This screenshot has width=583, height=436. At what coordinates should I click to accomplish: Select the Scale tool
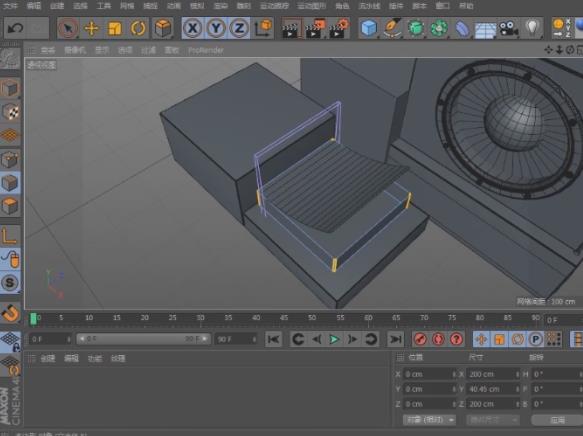point(115,28)
